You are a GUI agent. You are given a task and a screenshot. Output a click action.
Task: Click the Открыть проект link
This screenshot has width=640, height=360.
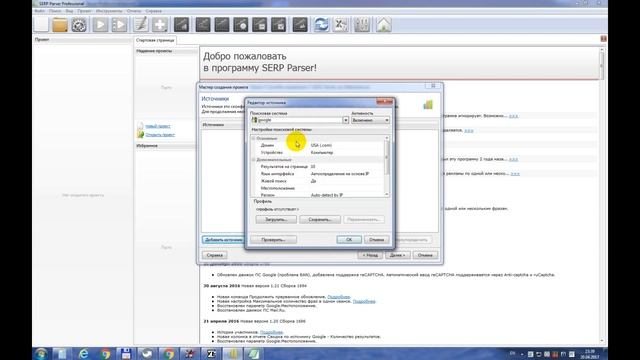(x=160, y=135)
